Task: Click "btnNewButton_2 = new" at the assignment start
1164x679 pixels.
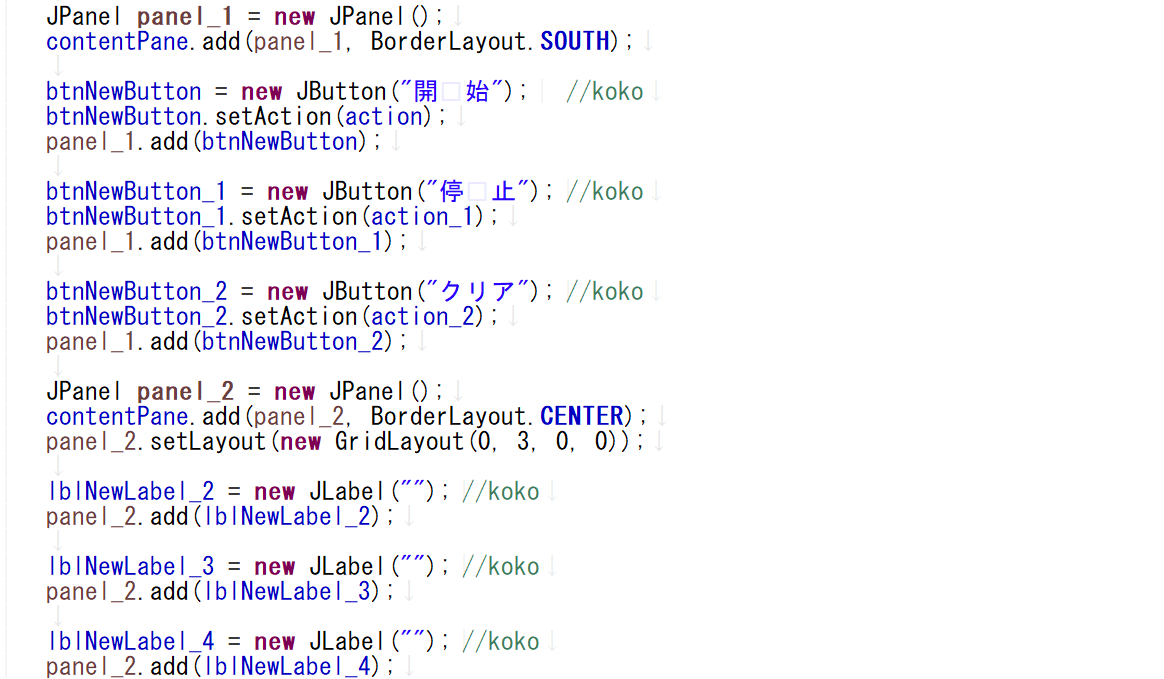Action: point(177,292)
